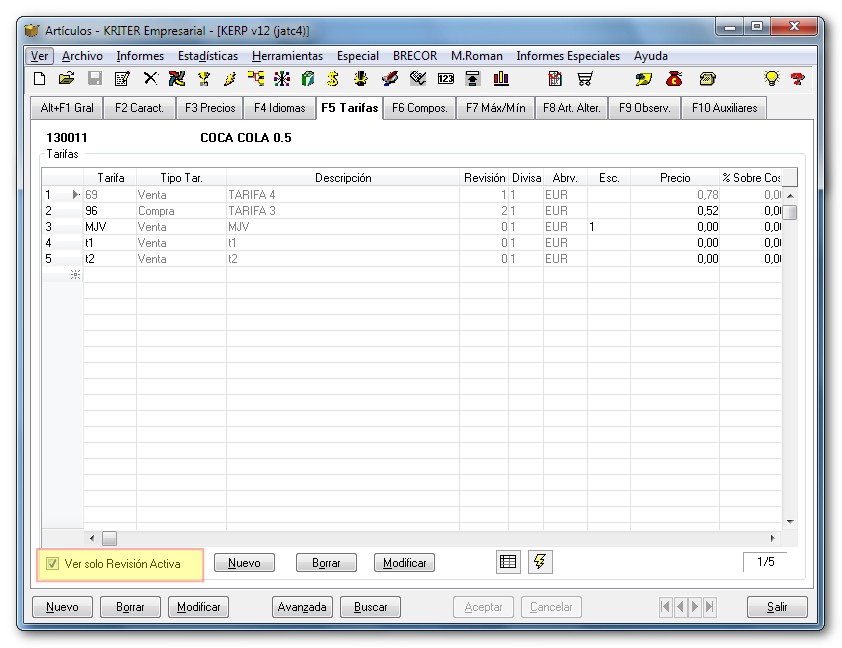This screenshot has height=648, width=842.
Task: Go to last record navigation arrow
Action: point(709,607)
